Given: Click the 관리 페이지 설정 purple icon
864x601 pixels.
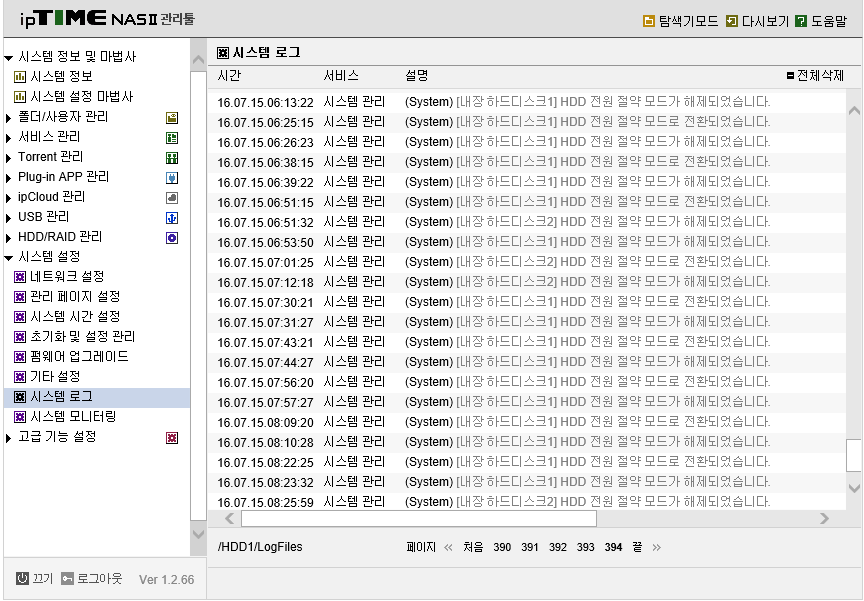Looking at the screenshot, I should [20, 297].
